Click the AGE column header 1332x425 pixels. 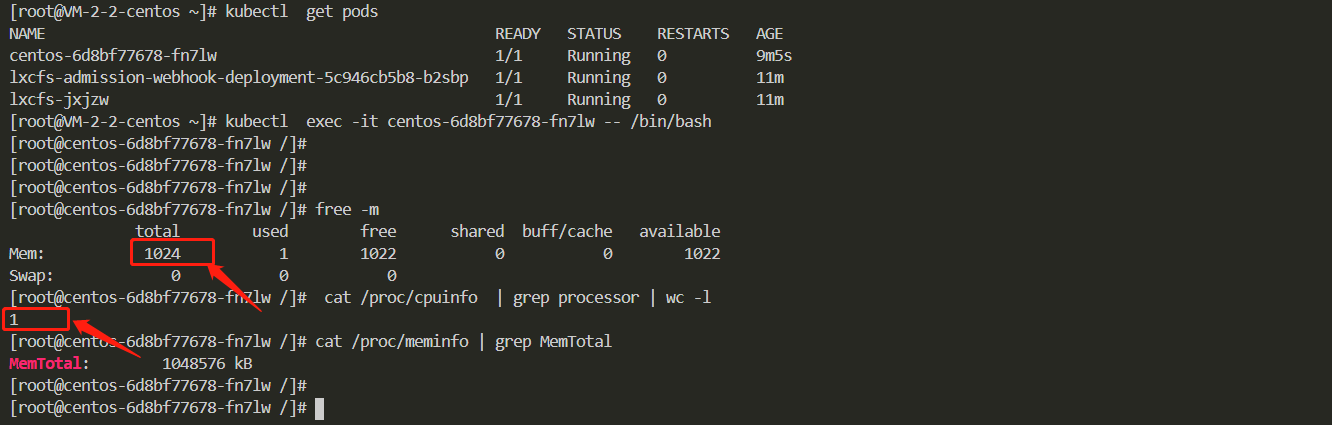tap(770, 34)
